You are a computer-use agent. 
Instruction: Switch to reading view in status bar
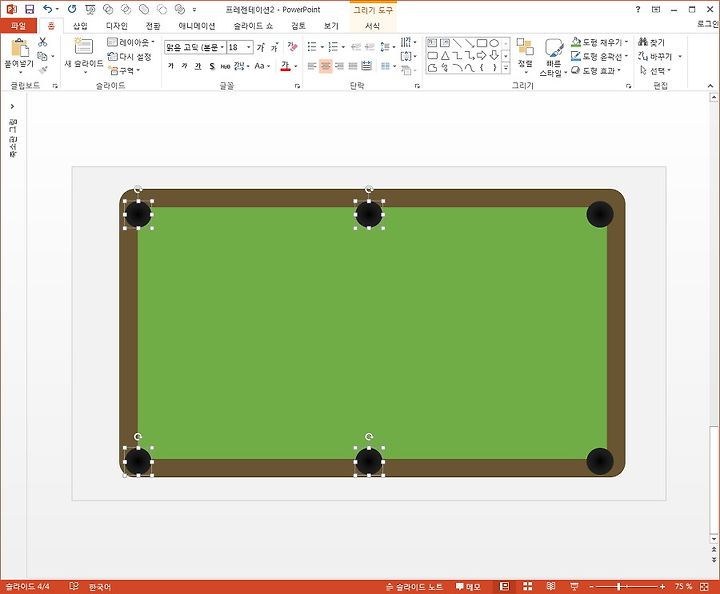pos(551,586)
